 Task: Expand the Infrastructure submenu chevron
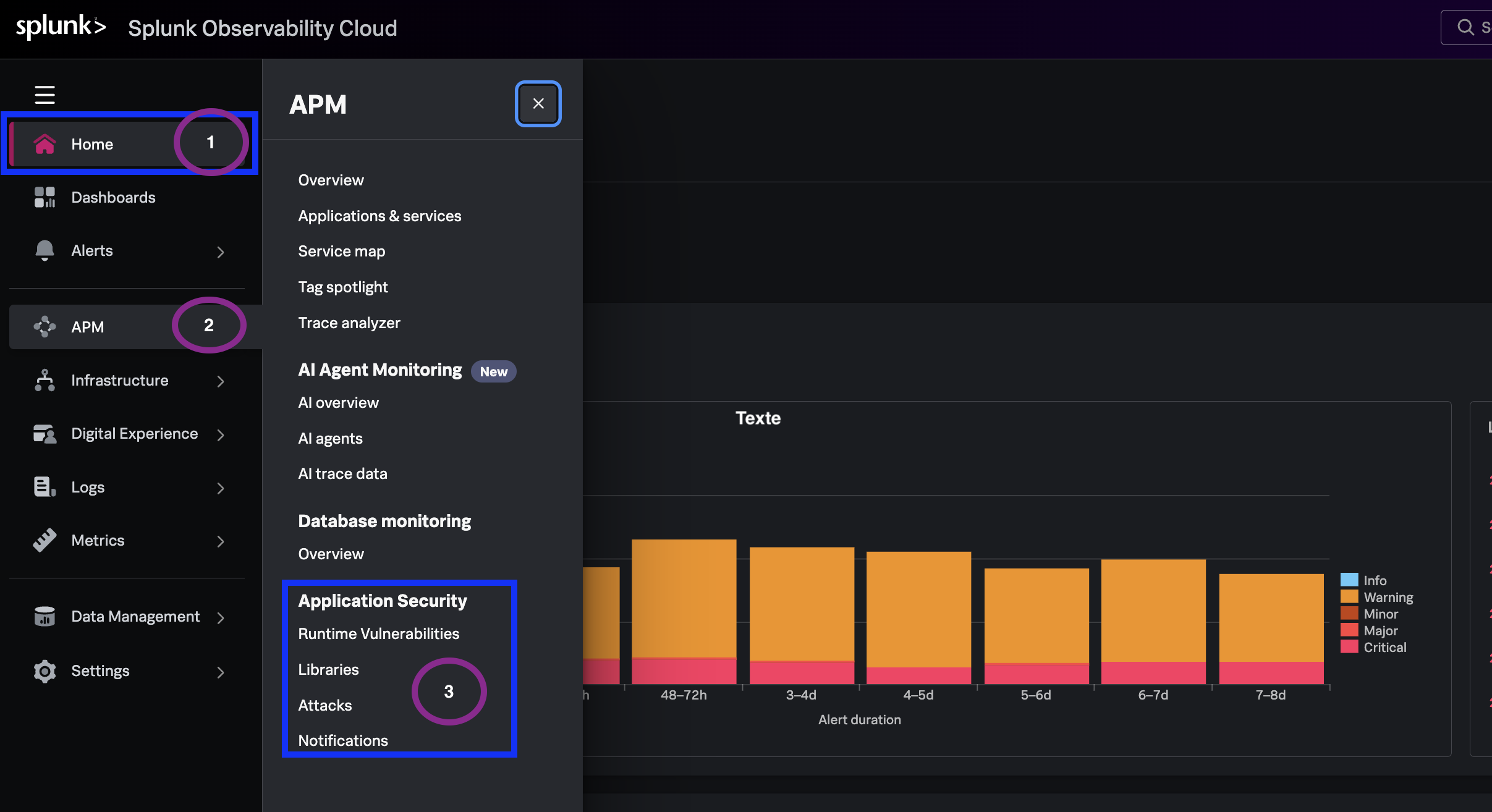point(221,381)
